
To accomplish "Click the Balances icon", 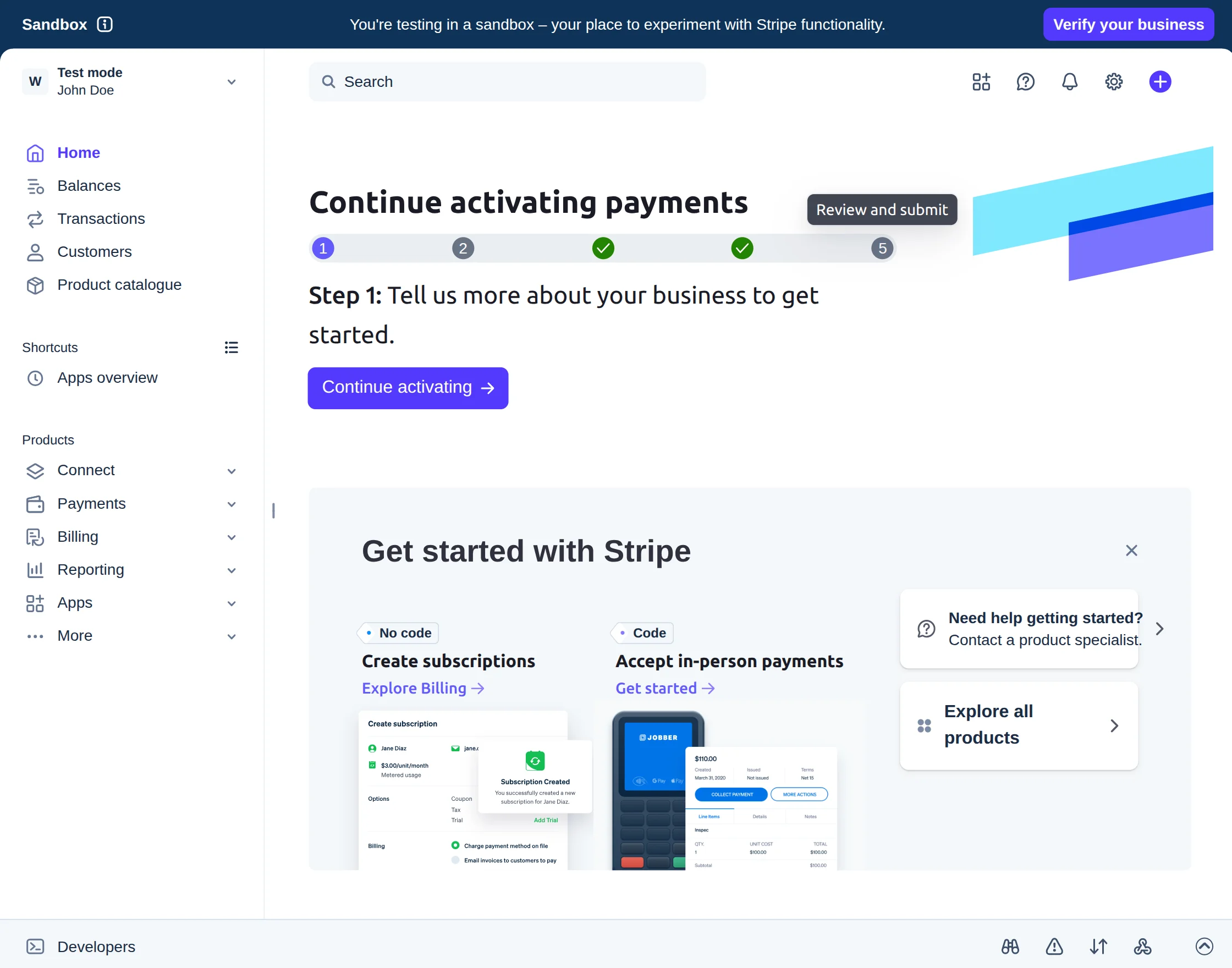I will point(35,186).
